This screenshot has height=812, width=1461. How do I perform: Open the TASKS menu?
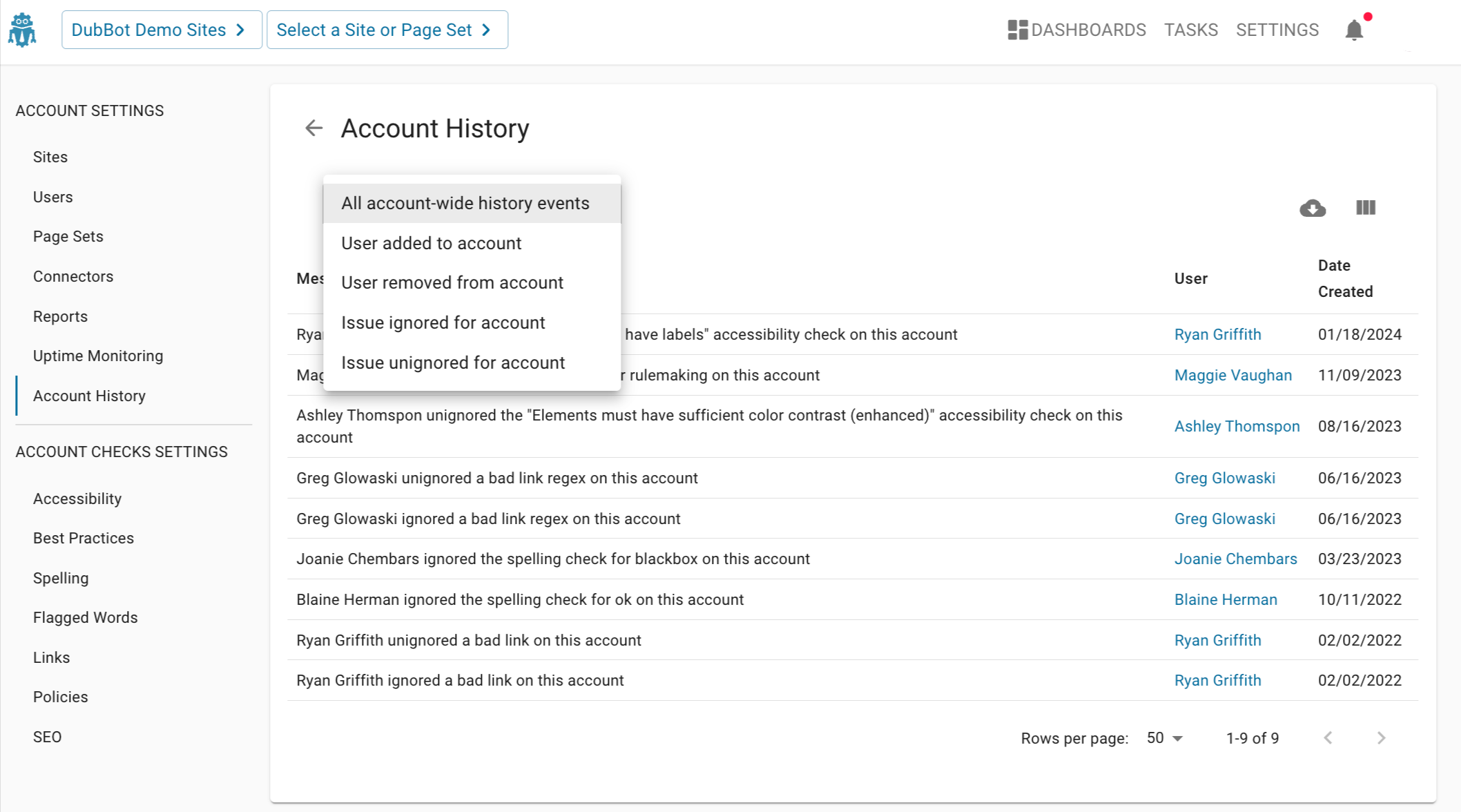coord(1191,29)
